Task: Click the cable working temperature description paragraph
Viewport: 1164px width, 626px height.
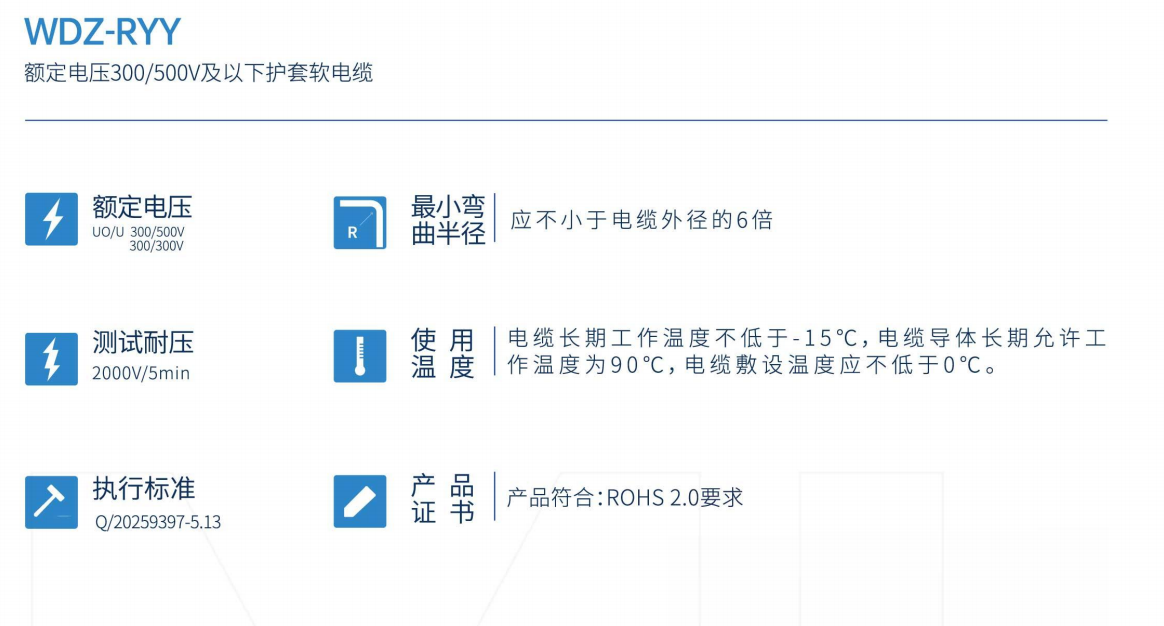Action: coord(806,352)
